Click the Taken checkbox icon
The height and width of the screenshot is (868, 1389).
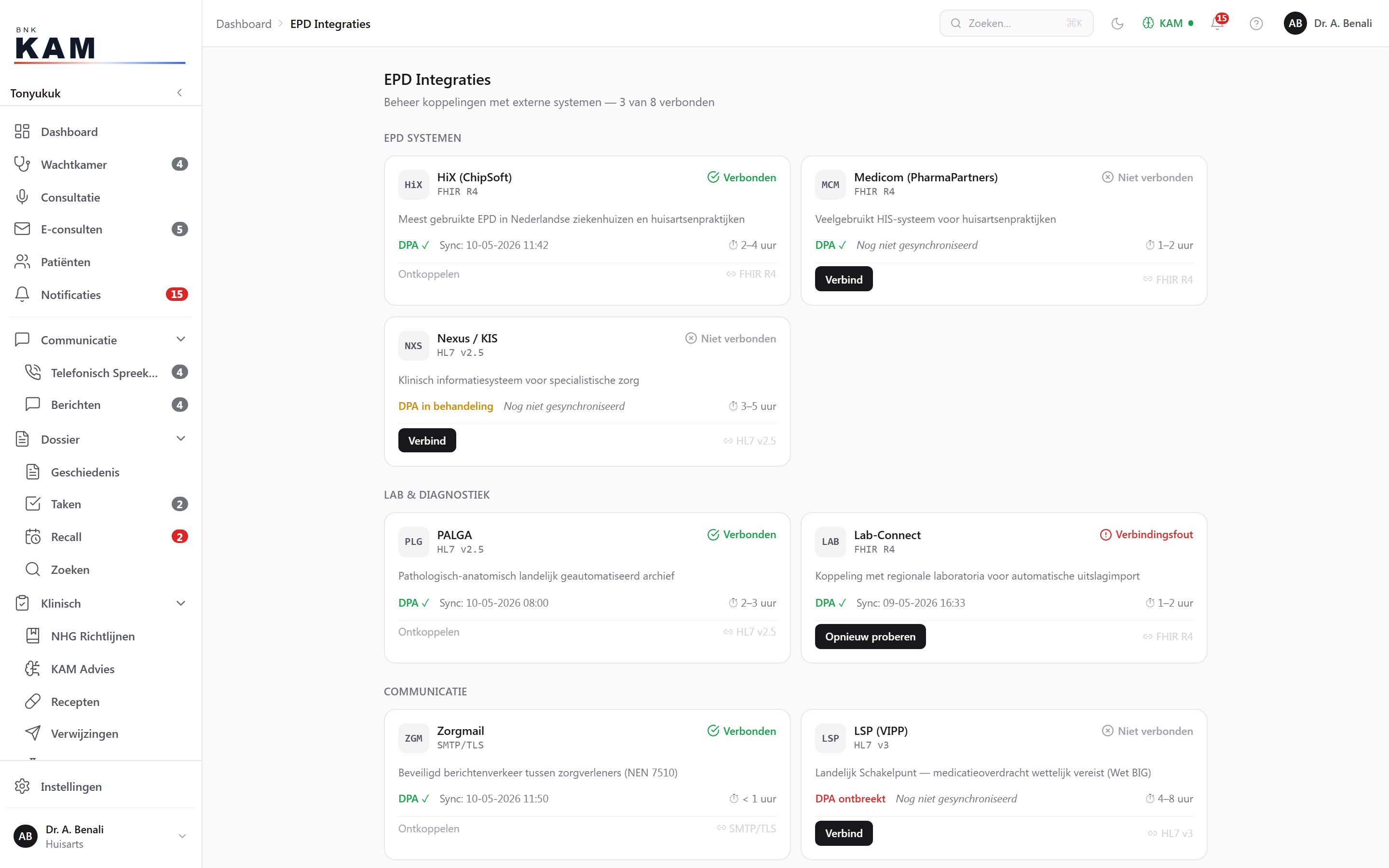pos(33,504)
